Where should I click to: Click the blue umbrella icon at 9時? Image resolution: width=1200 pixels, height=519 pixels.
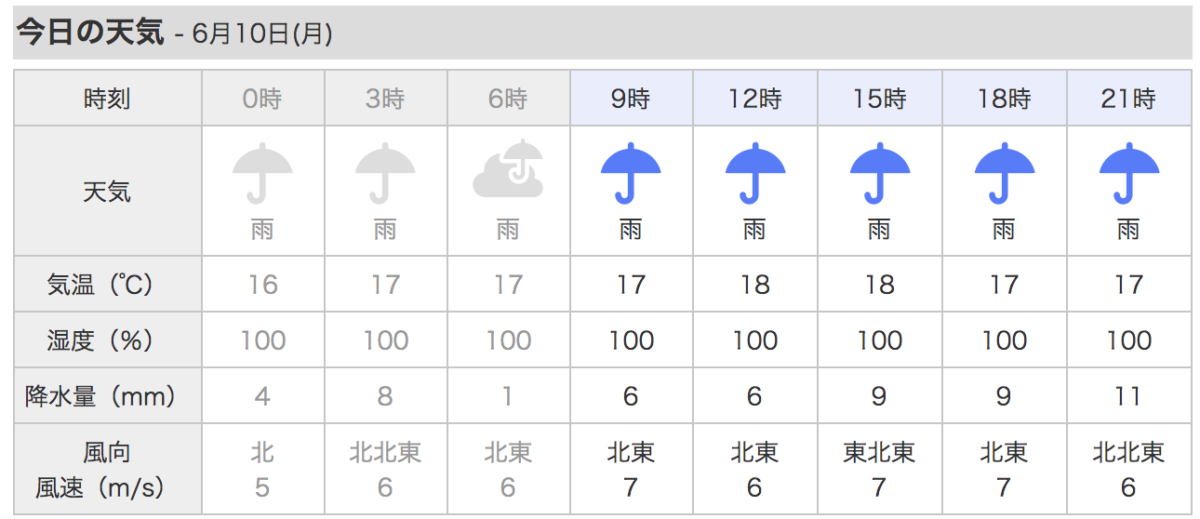pos(631,173)
